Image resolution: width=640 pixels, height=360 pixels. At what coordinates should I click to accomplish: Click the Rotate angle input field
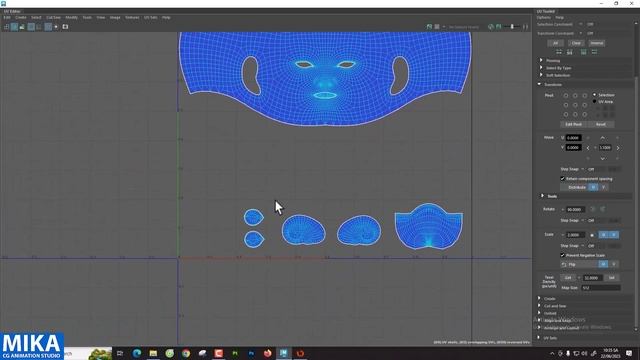coord(576,209)
